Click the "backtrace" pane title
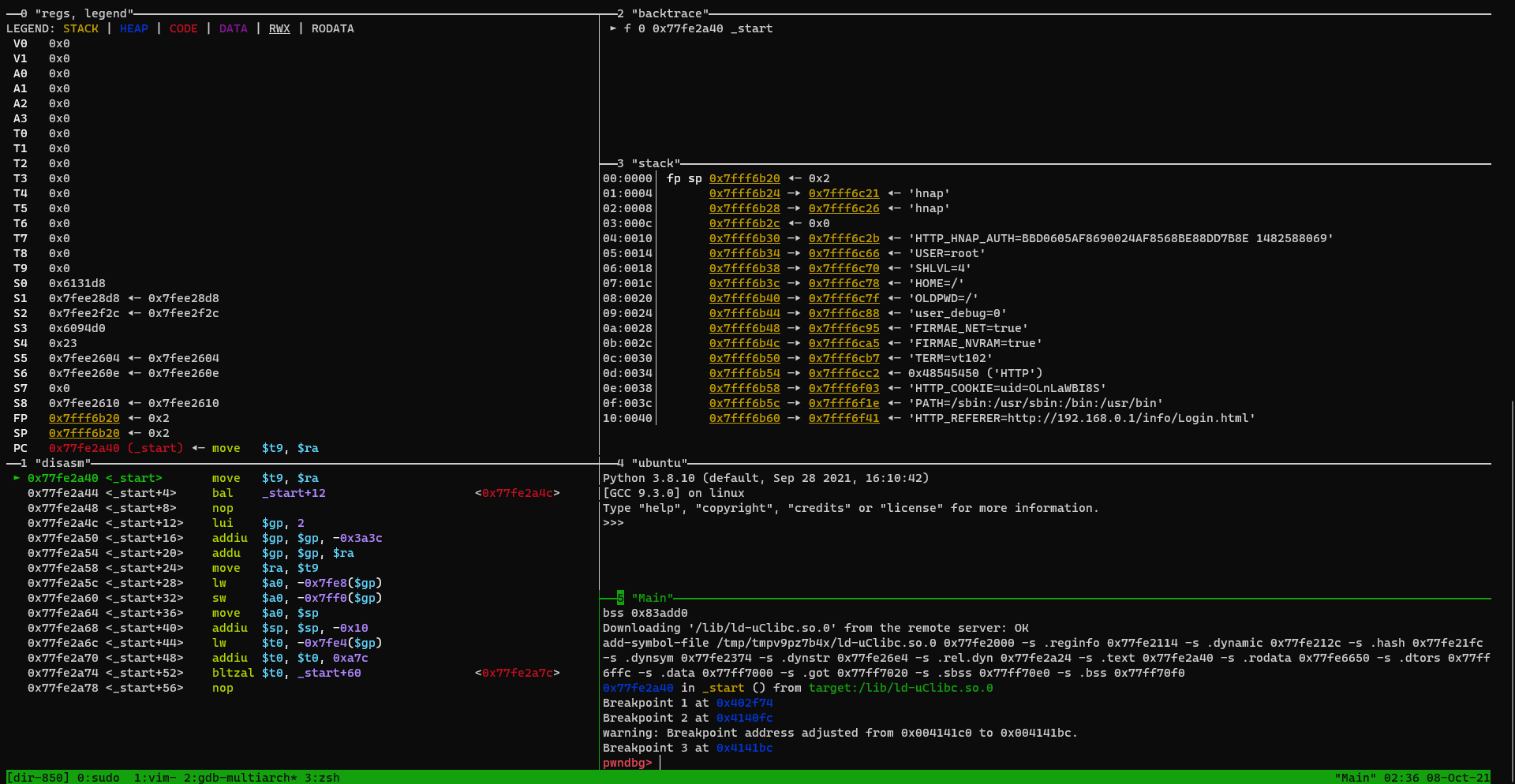This screenshot has width=1515, height=784. click(x=671, y=13)
